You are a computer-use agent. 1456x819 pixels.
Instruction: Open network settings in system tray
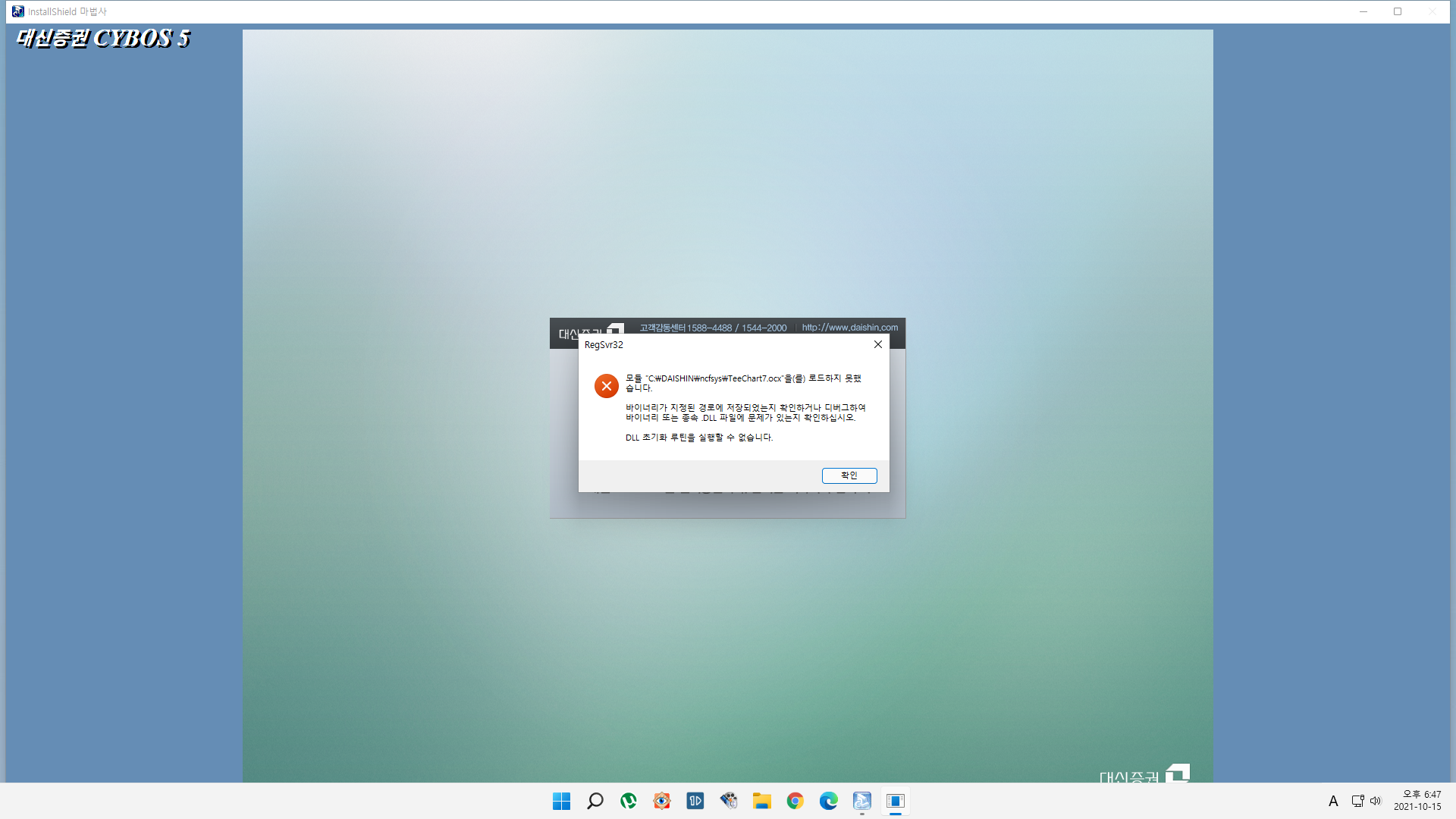1357,801
